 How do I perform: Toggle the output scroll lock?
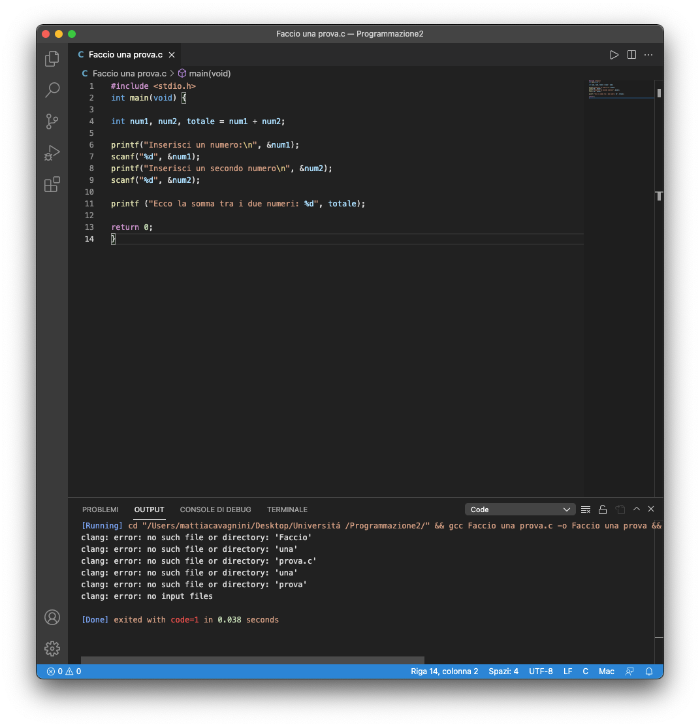click(603, 509)
